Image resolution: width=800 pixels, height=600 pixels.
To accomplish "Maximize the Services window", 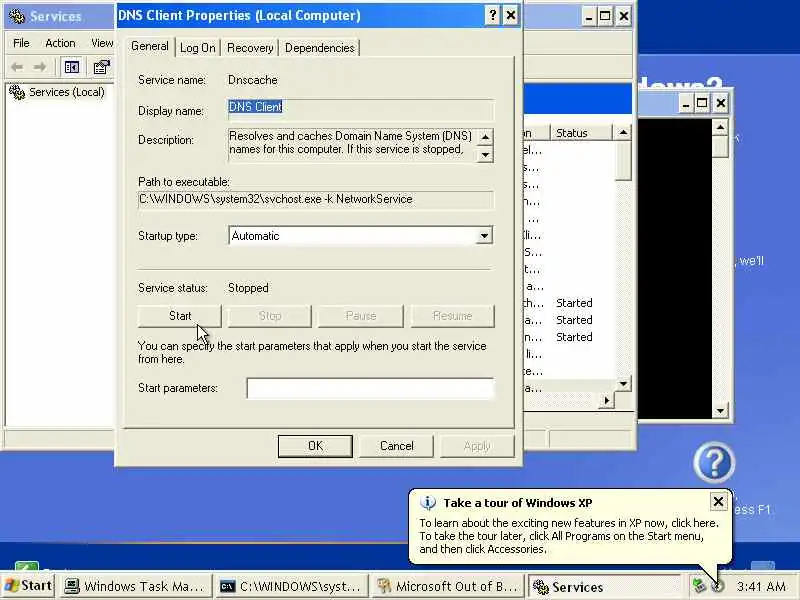I will (x=605, y=16).
